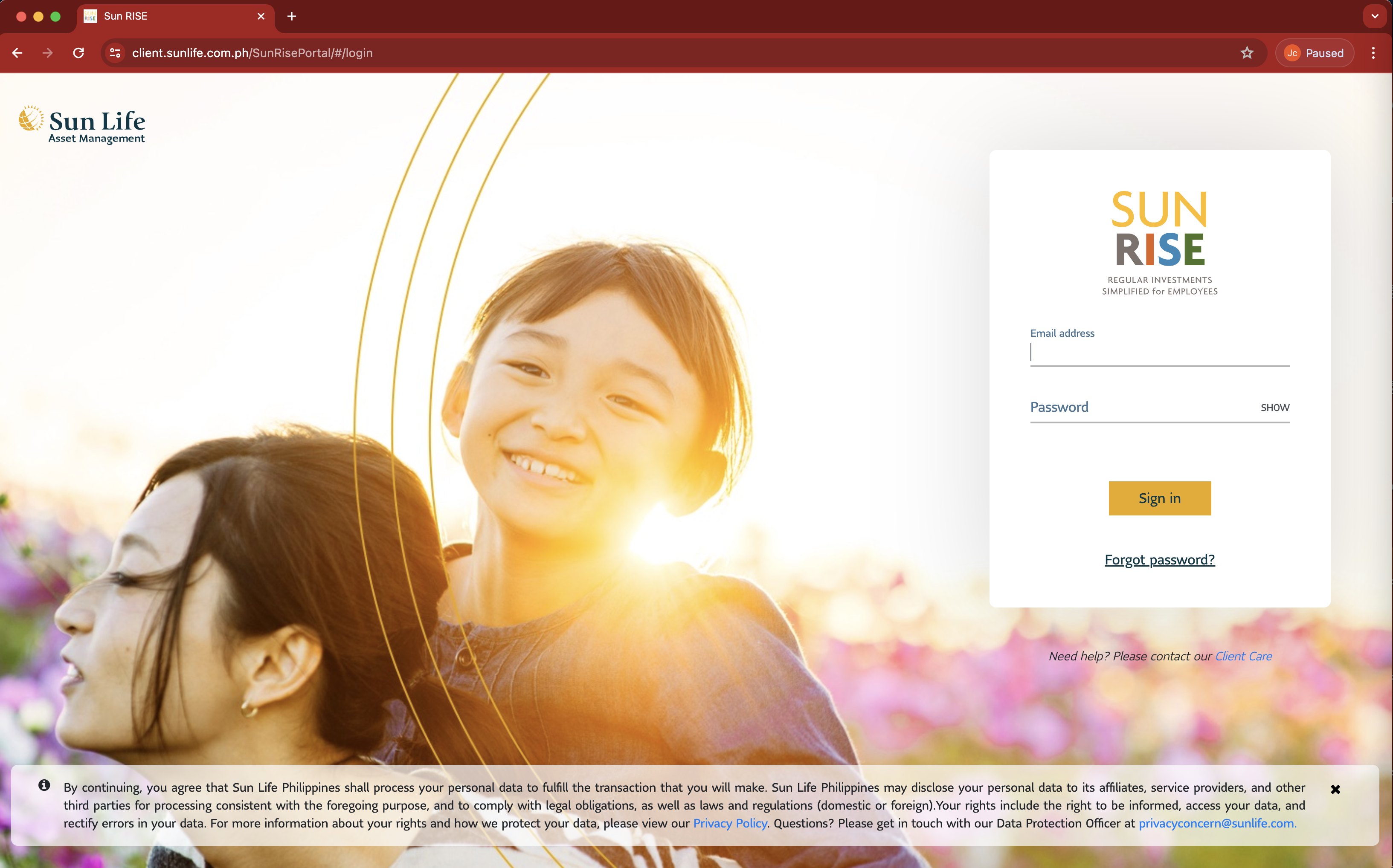1393x868 pixels.
Task: Focus the Email address field
Action: 1159,352
